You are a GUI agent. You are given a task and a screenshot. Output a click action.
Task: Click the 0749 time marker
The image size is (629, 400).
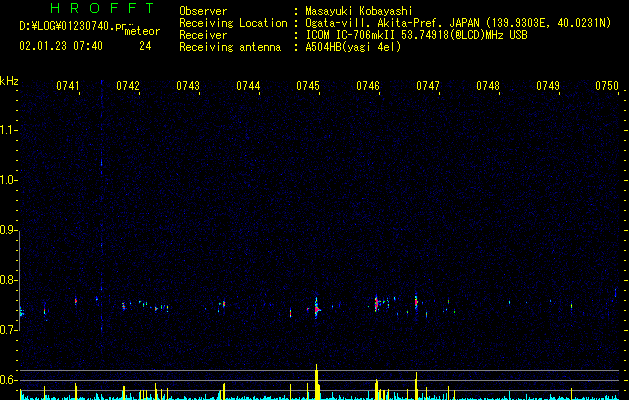tap(548, 86)
